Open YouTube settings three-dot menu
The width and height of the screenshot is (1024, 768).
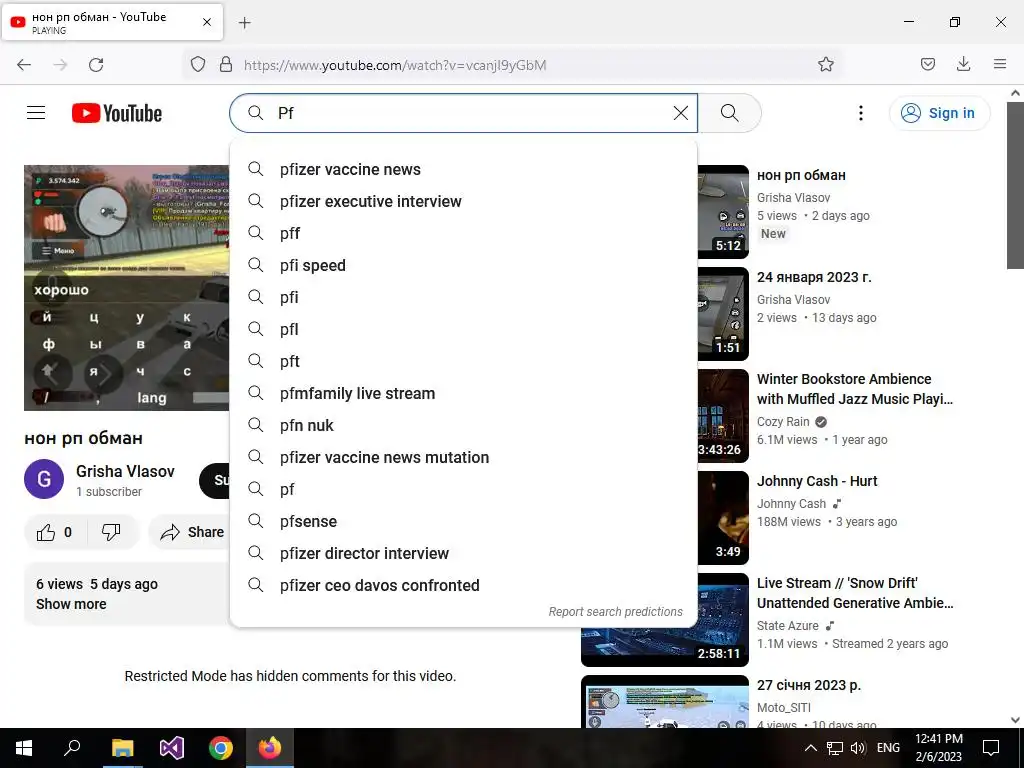pyautogui.click(x=861, y=113)
